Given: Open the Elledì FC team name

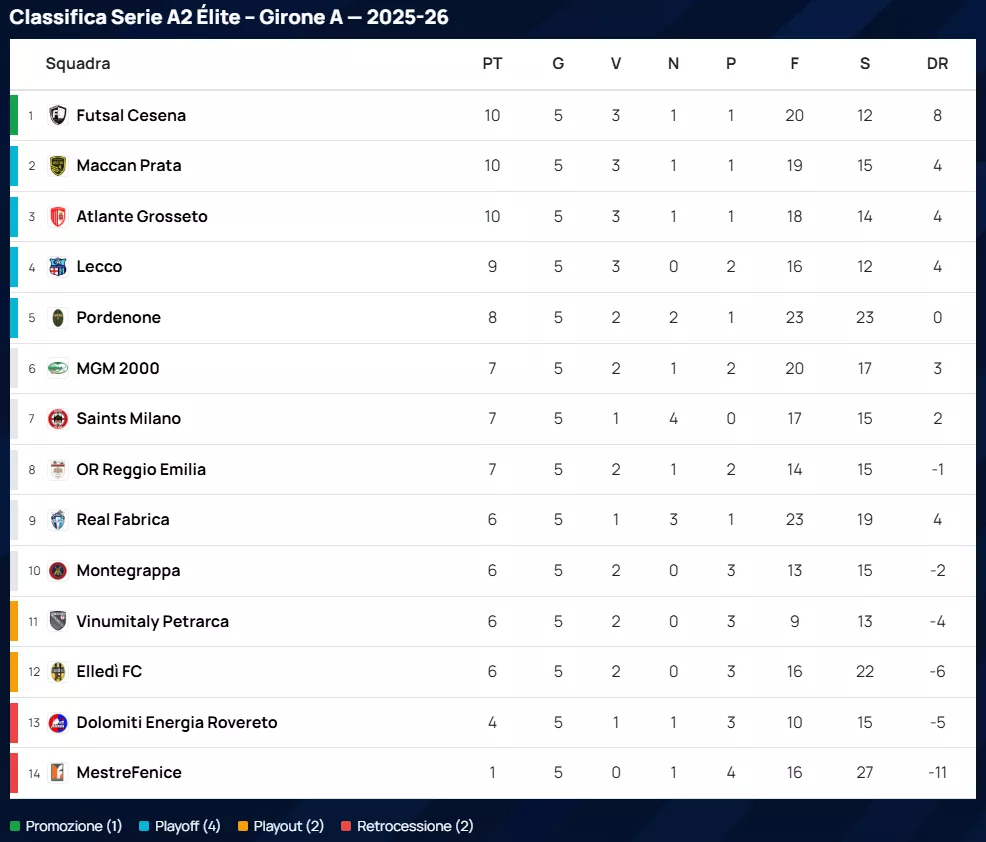Looking at the screenshot, I should point(109,671).
